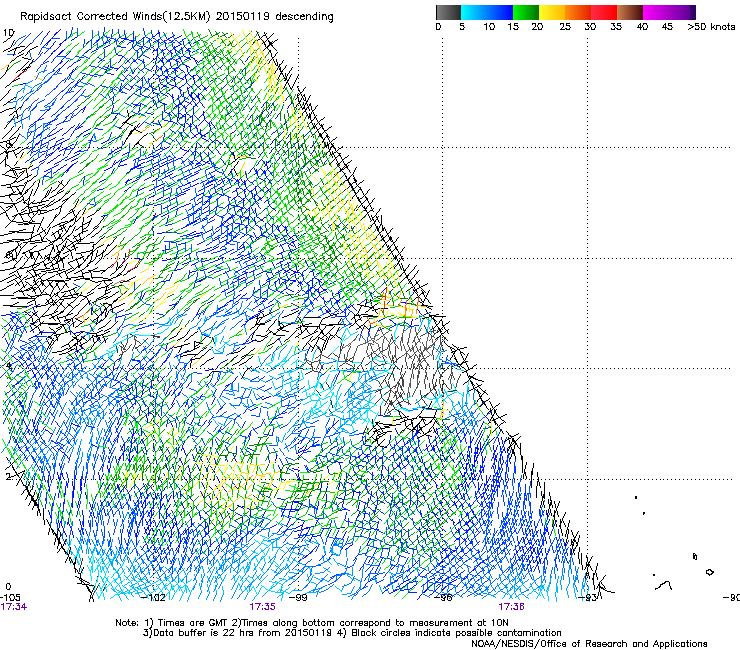Click the 17:35 time label
The height and width of the screenshot is (650, 740).
[x=262, y=607]
